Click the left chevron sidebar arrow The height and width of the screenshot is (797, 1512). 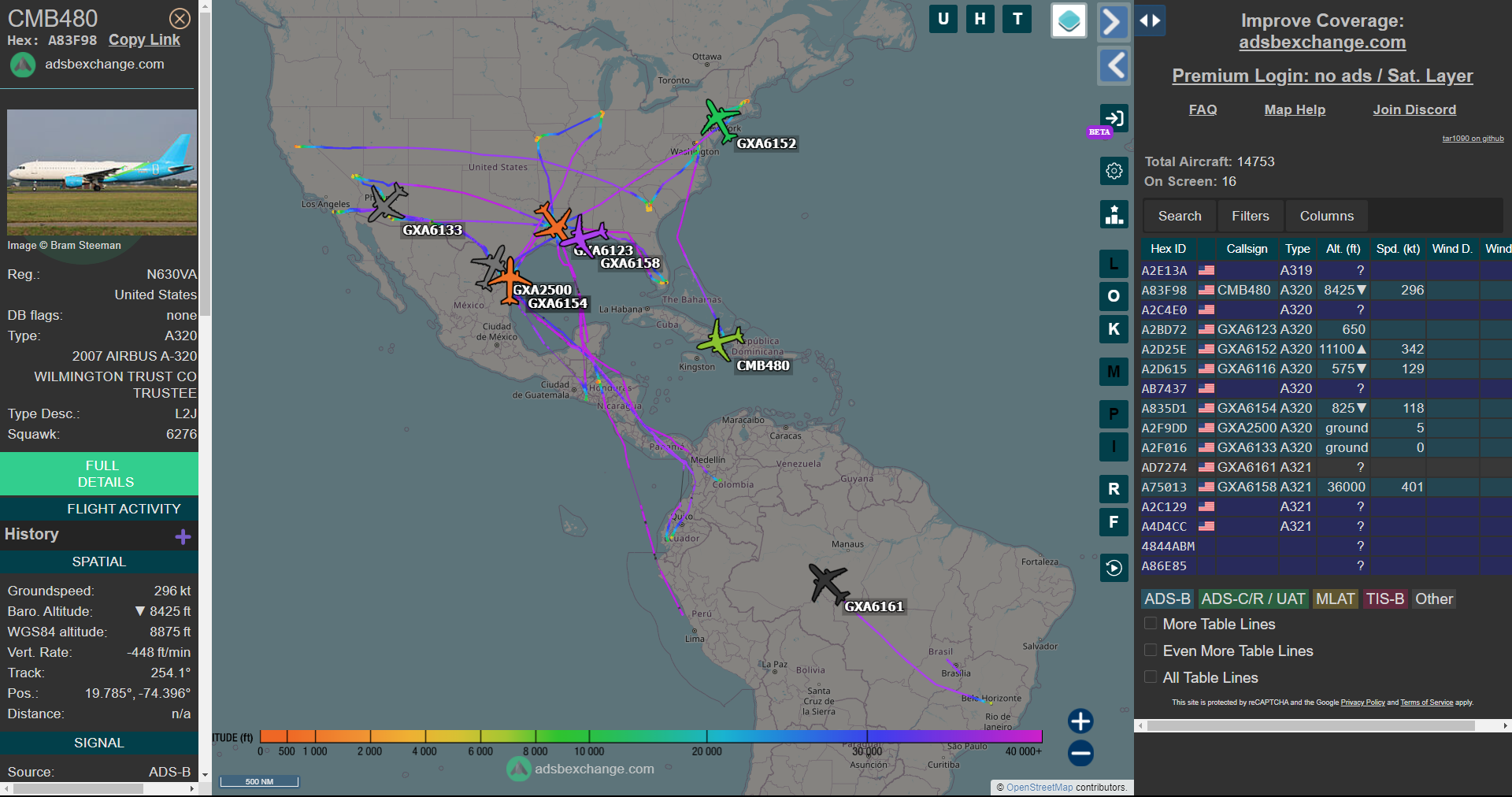click(x=1114, y=65)
